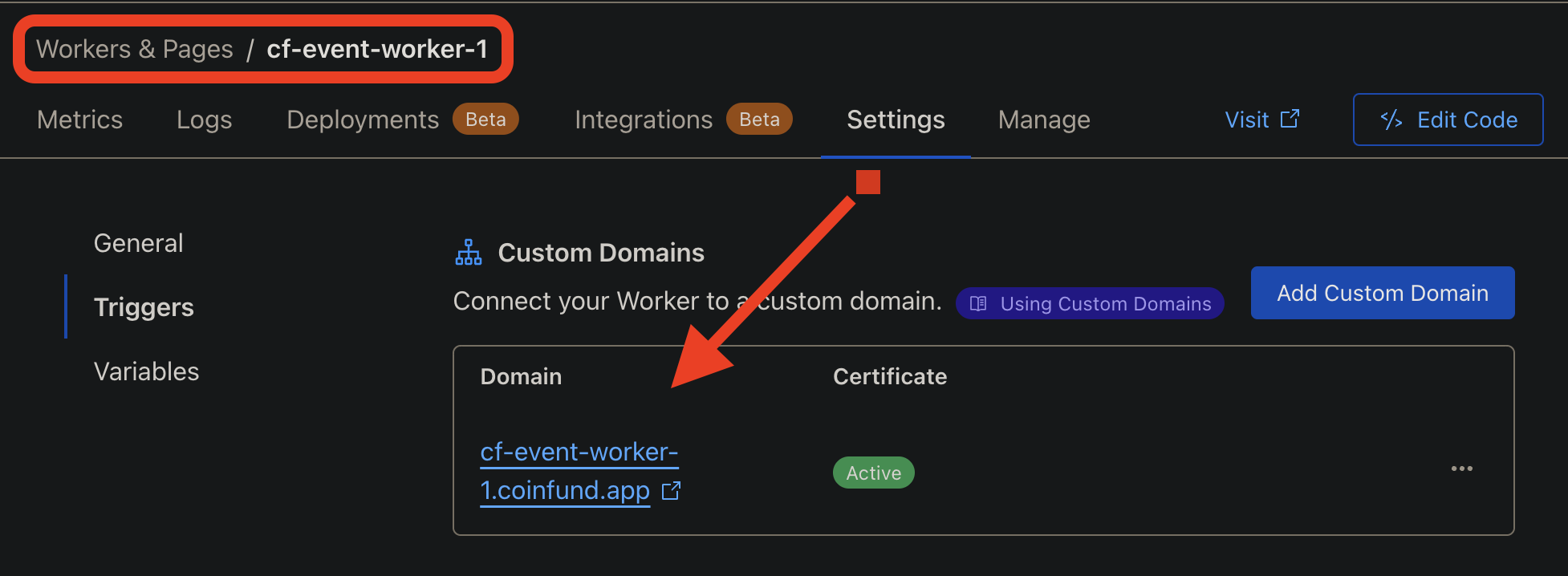1568x576 pixels.
Task: Open Variables settings section
Action: pyautogui.click(x=146, y=371)
